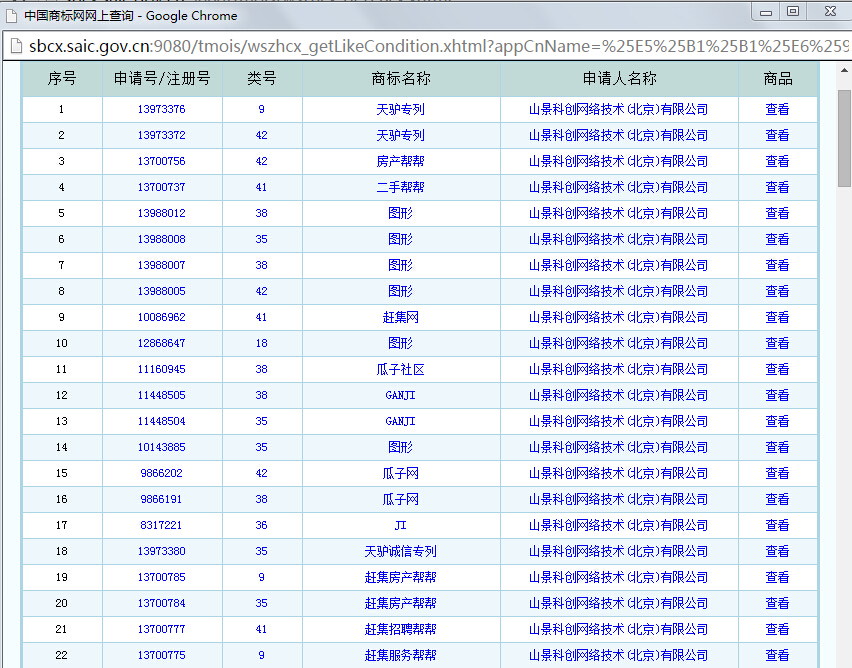852x668 pixels.
Task: Open application number 8317221
Action: pos(161,526)
